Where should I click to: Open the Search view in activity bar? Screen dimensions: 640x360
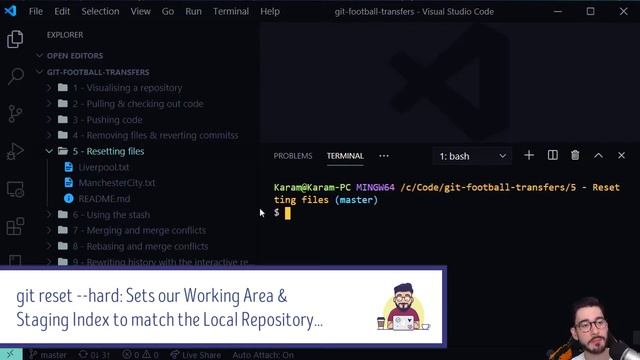(x=15, y=76)
